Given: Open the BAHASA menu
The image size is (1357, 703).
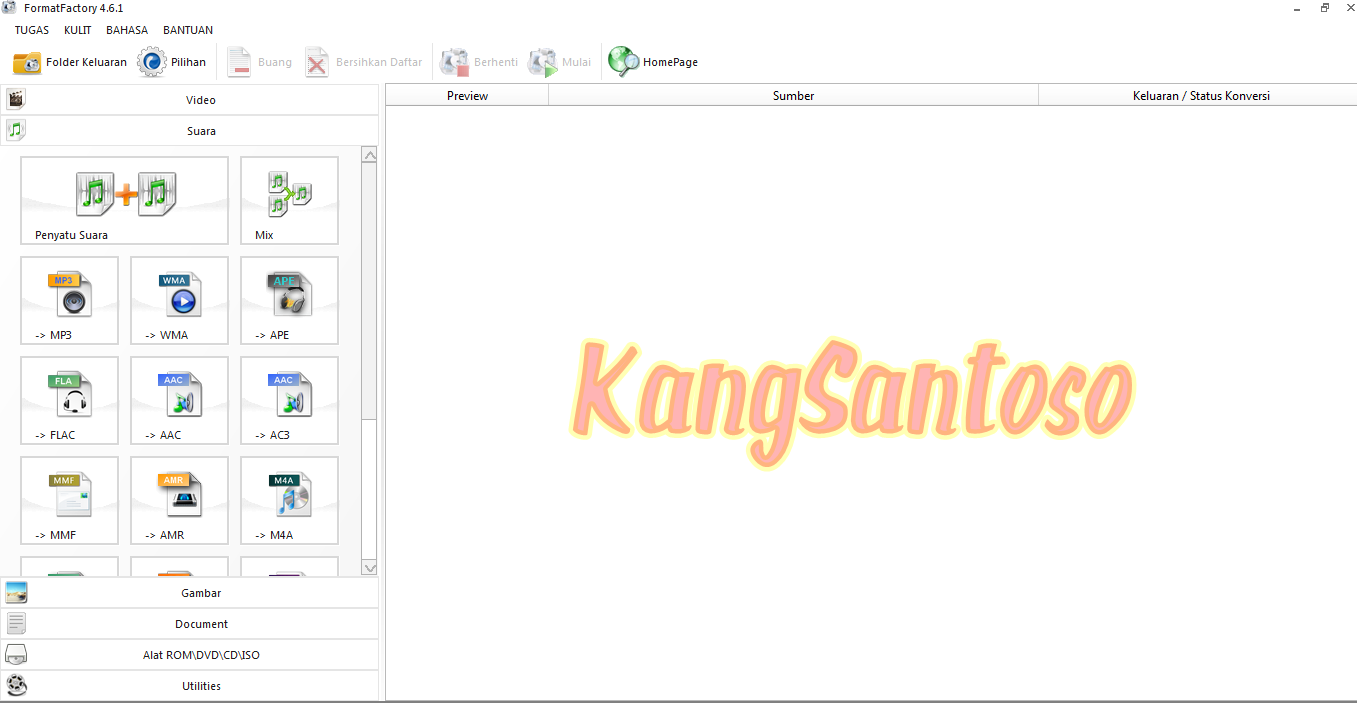Looking at the screenshot, I should pyautogui.click(x=127, y=30).
